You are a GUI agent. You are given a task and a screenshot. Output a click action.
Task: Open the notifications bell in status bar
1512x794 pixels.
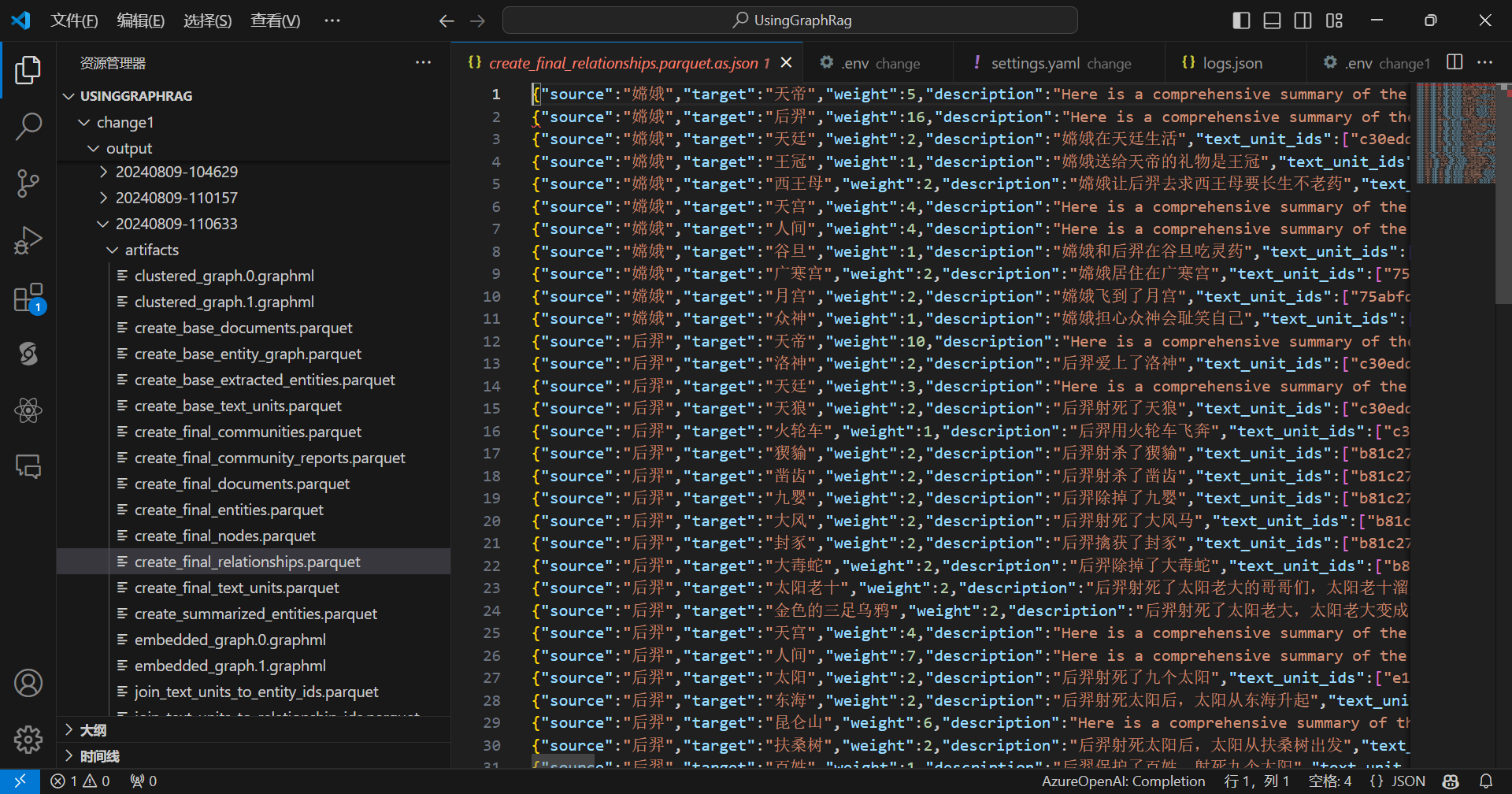click(x=1486, y=781)
